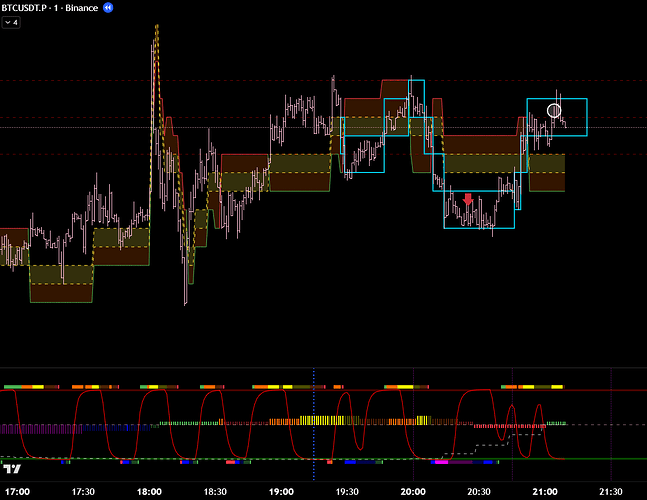Viewport: 647px width, 500px height.
Task: Select the 18:30 time axis label
Action: 216,491
